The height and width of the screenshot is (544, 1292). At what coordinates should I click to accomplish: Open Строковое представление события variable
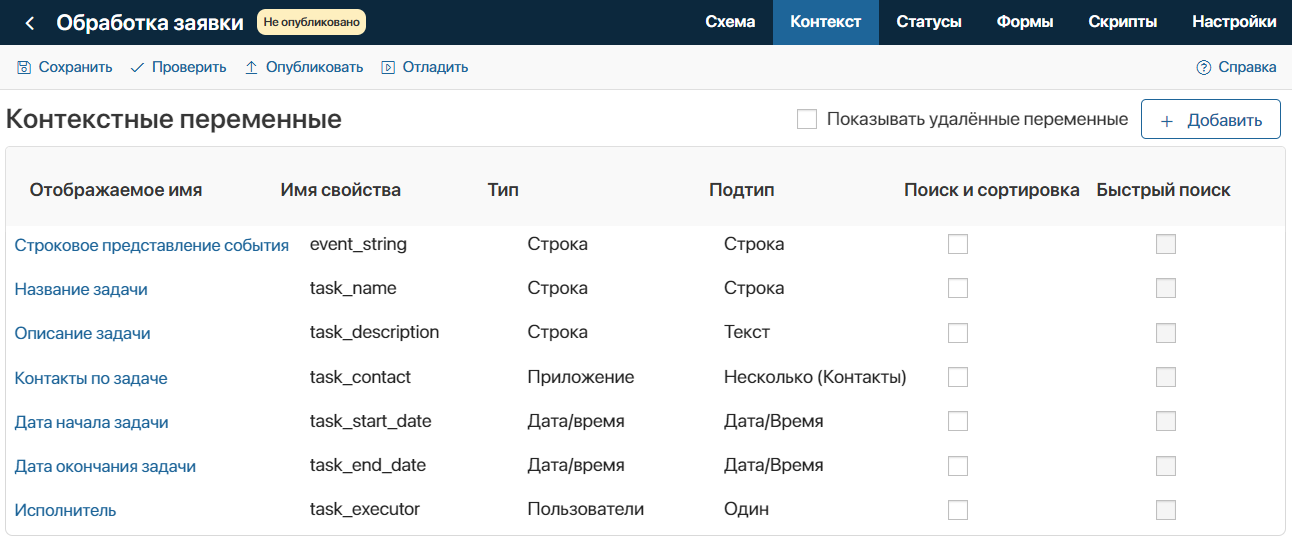151,245
